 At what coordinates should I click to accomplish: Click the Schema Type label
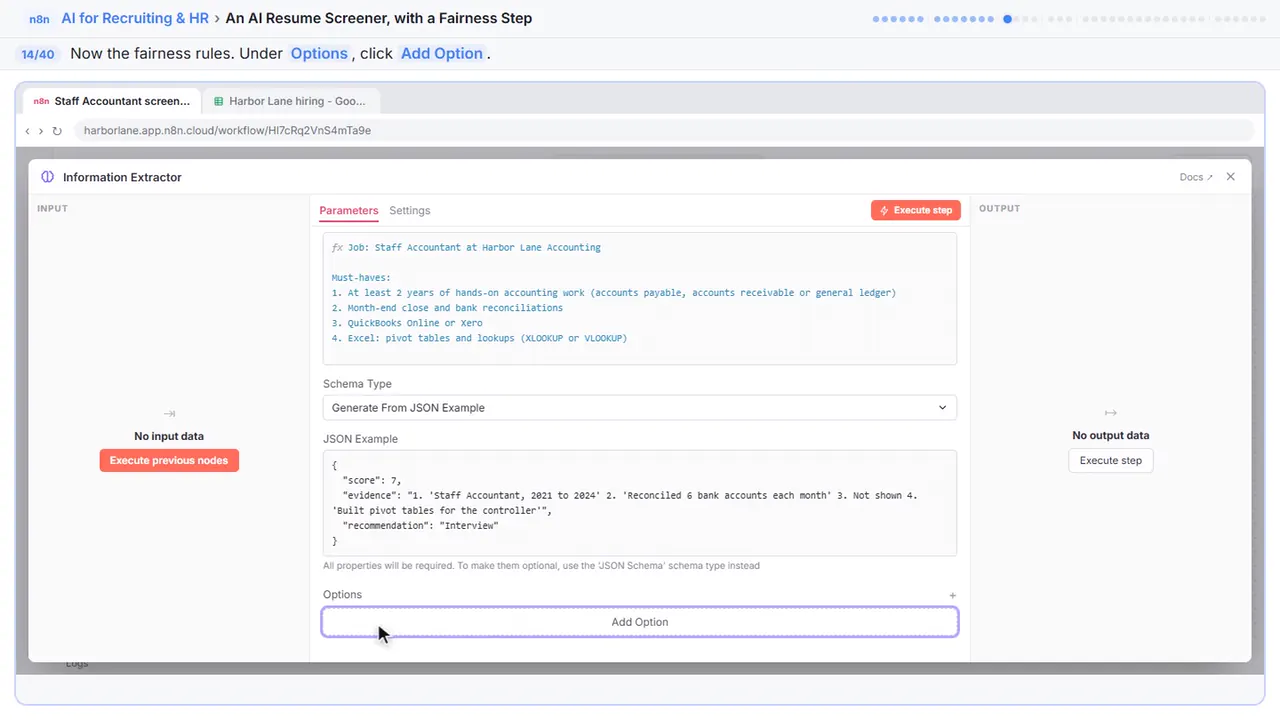coord(357,384)
